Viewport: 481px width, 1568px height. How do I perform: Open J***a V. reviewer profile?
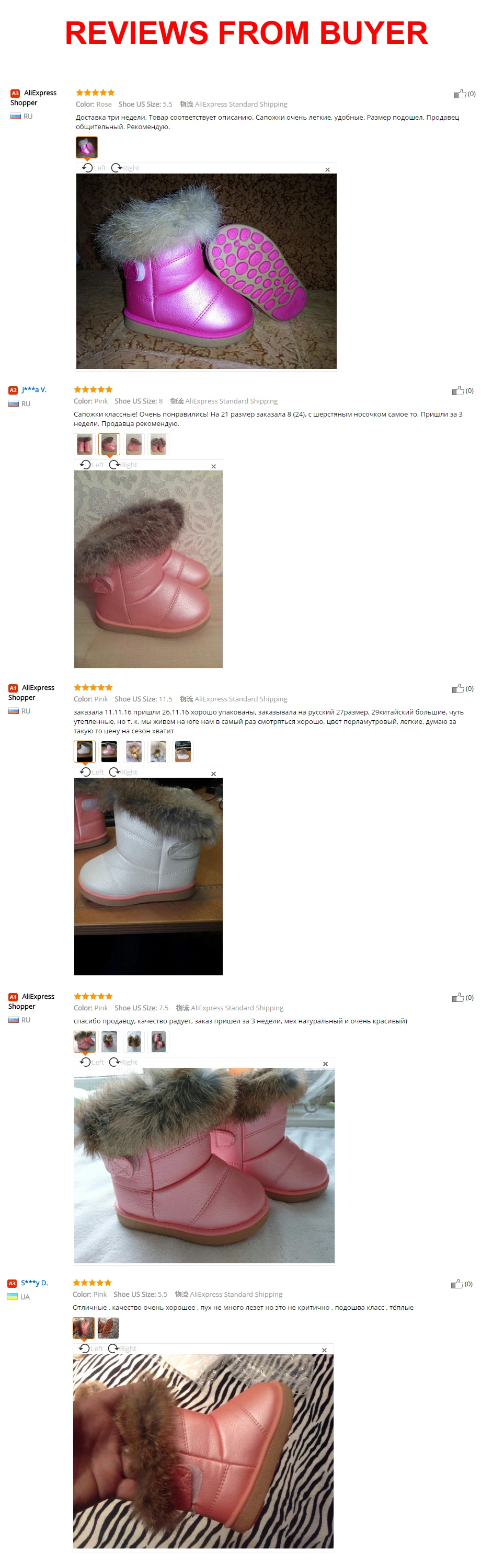[34, 389]
